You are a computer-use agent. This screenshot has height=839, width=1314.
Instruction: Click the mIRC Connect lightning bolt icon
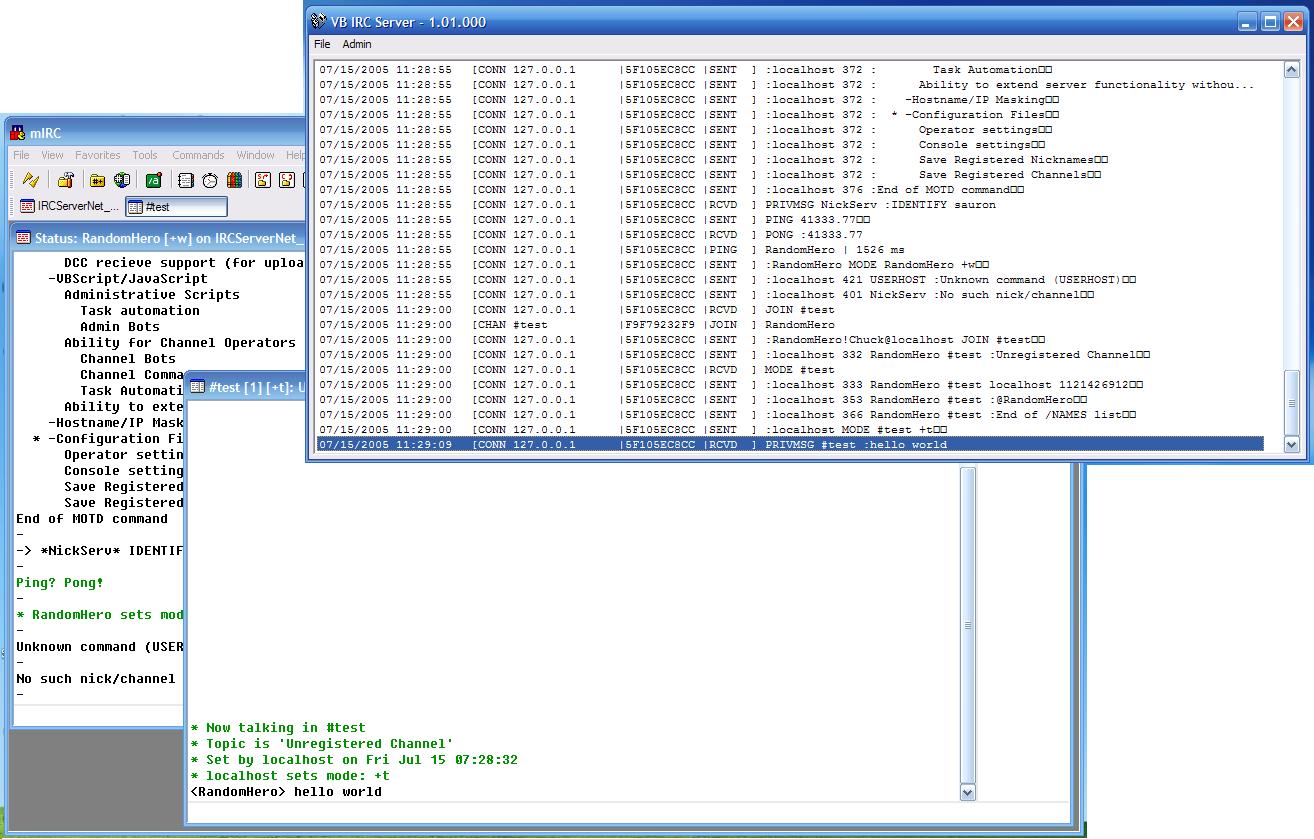click(x=31, y=180)
